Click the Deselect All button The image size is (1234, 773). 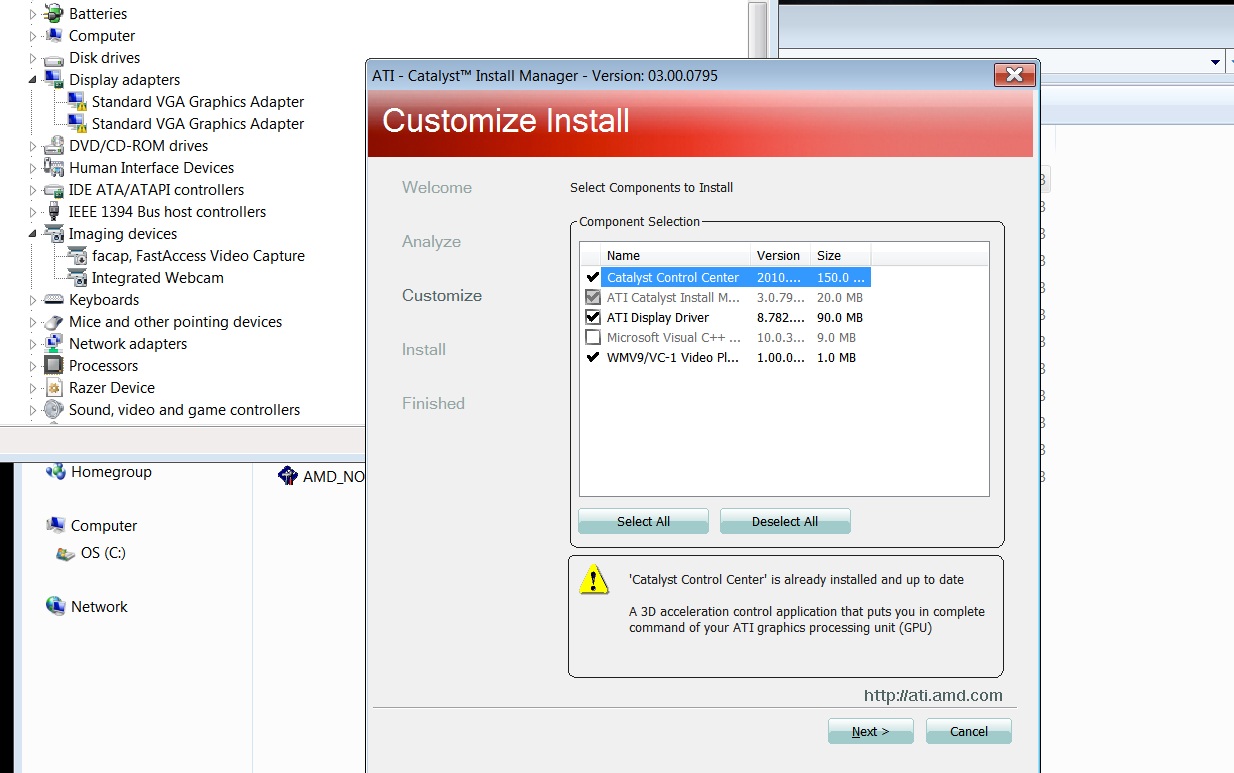click(785, 521)
